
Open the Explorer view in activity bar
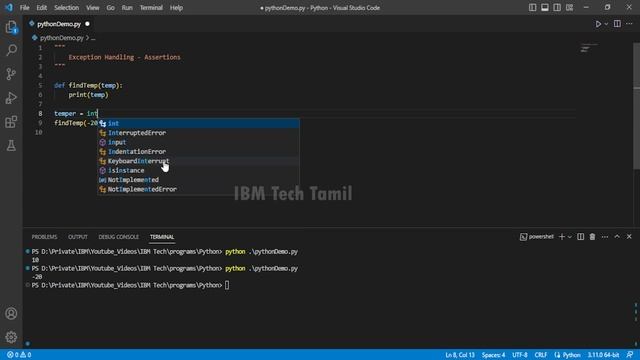click(x=11, y=27)
